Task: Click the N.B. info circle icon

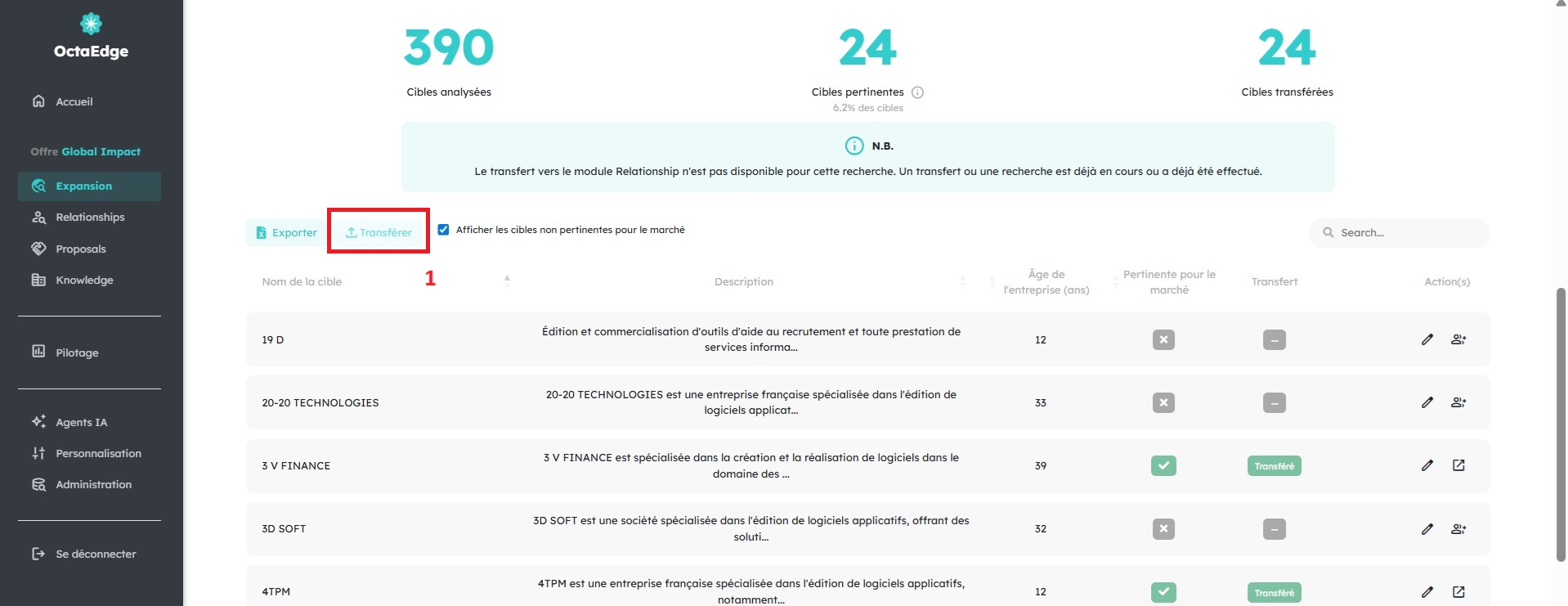Action: point(853,146)
